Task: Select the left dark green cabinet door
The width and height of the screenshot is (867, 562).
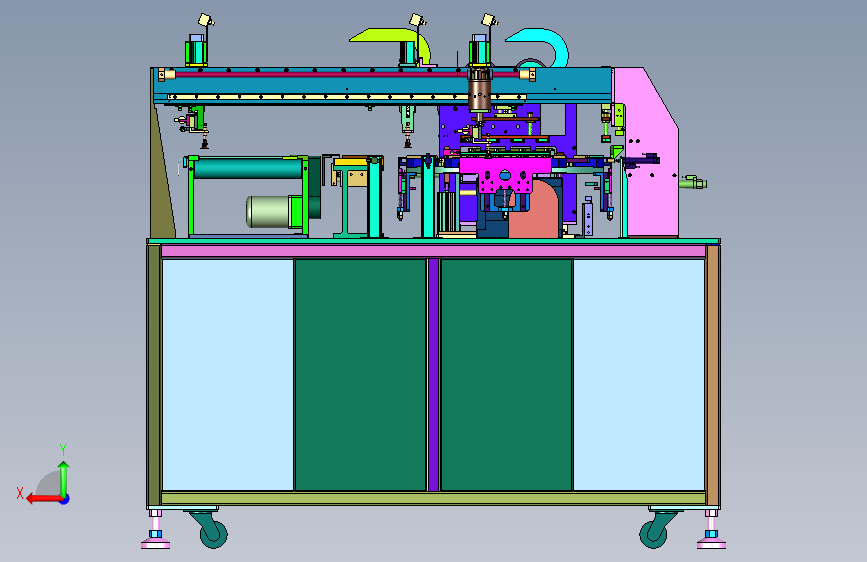Action: (x=361, y=374)
